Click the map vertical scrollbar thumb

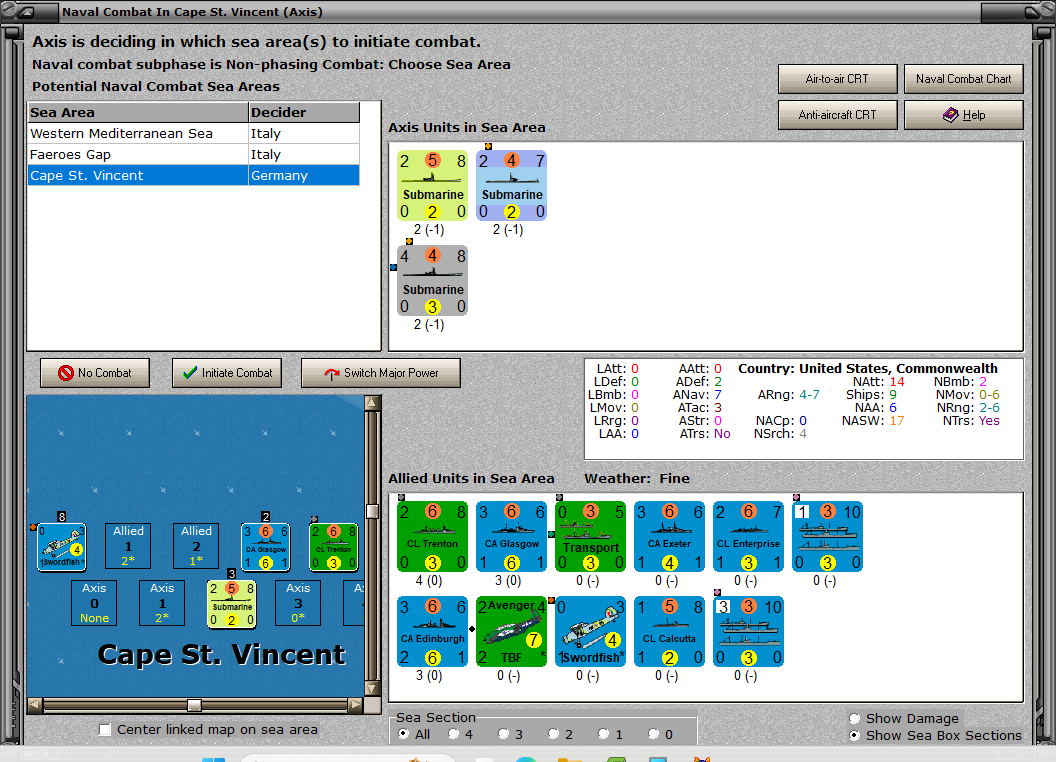click(372, 511)
